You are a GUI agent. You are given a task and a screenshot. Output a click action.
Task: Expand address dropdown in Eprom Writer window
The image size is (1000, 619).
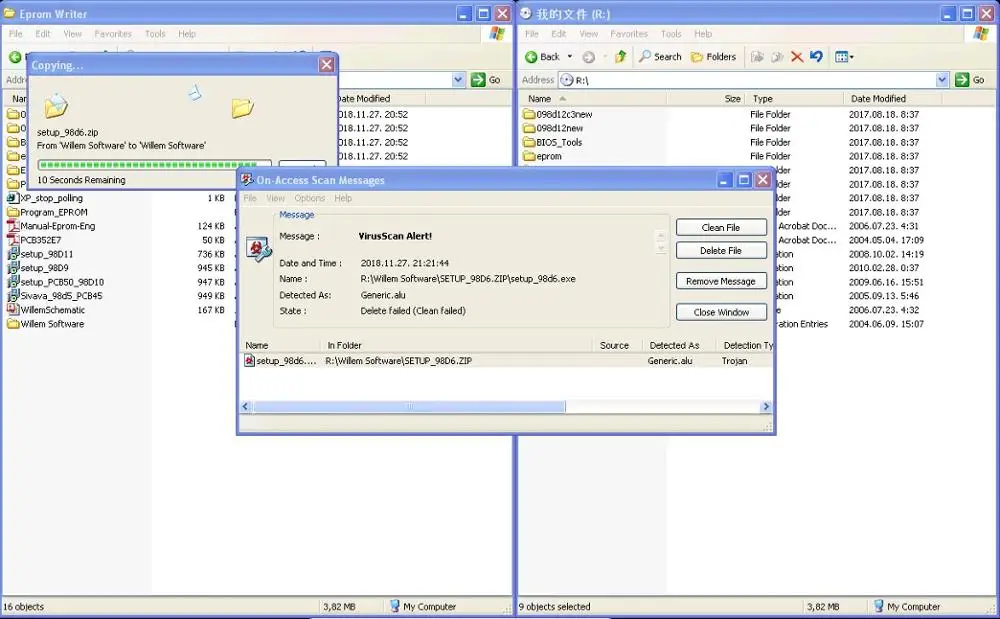coord(458,80)
